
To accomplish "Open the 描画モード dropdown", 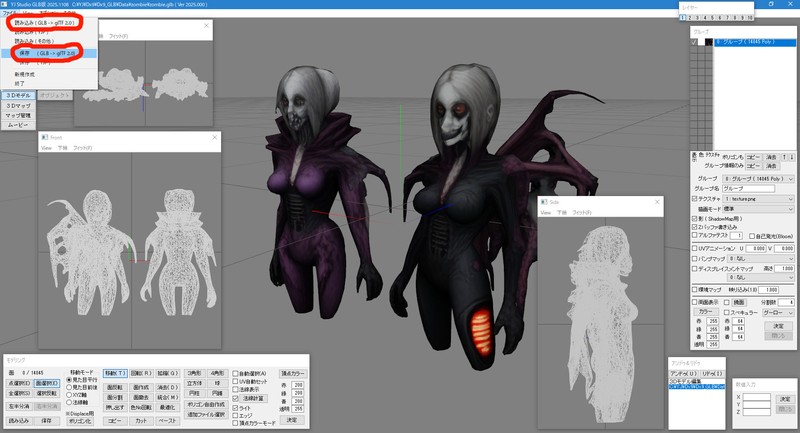I will pyautogui.click(x=759, y=209).
